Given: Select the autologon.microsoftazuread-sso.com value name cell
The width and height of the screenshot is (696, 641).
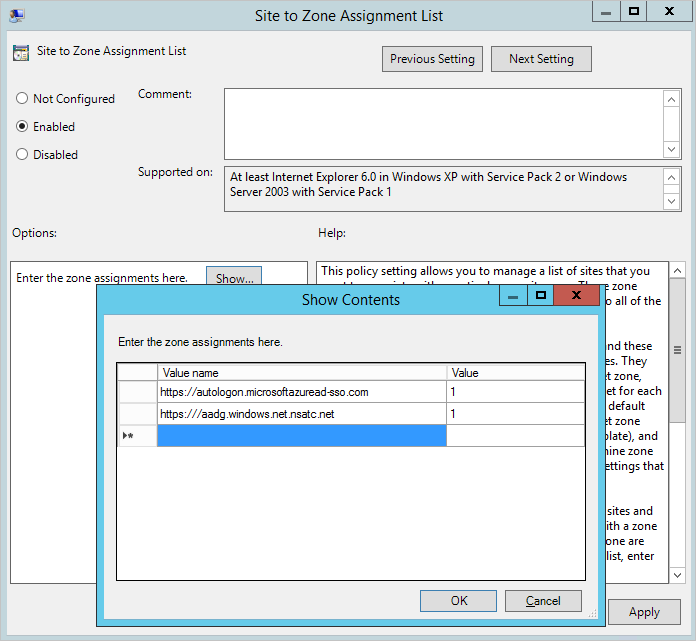Looking at the screenshot, I should click(x=302, y=392).
